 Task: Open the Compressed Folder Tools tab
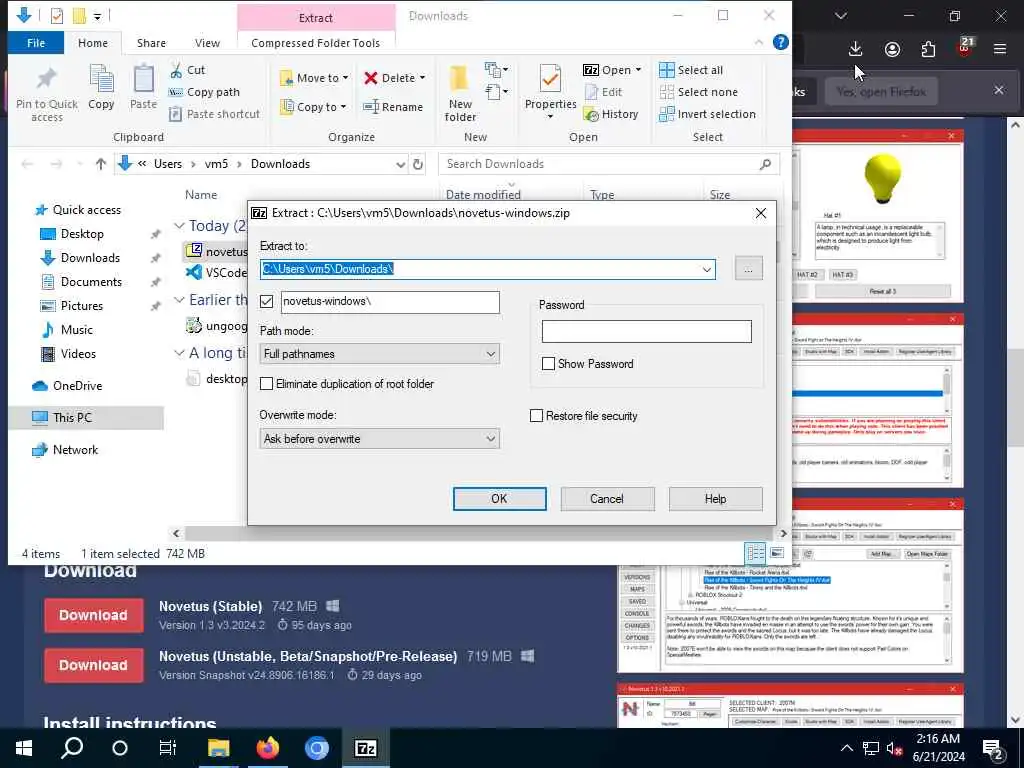click(315, 43)
